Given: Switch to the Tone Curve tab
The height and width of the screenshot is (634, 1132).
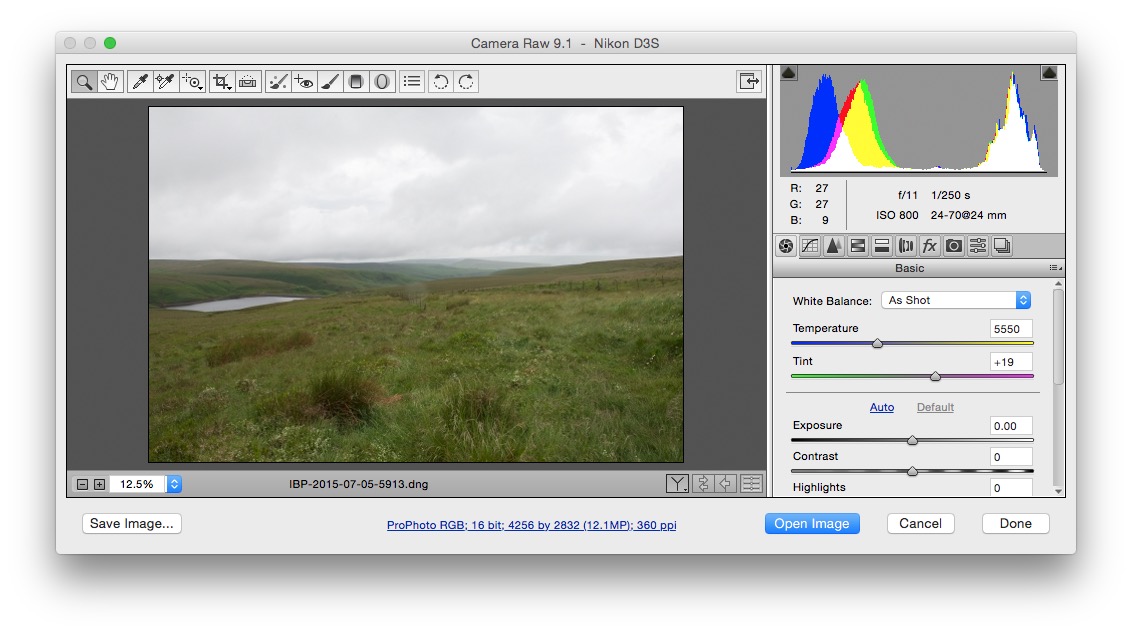Looking at the screenshot, I should point(810,246).
